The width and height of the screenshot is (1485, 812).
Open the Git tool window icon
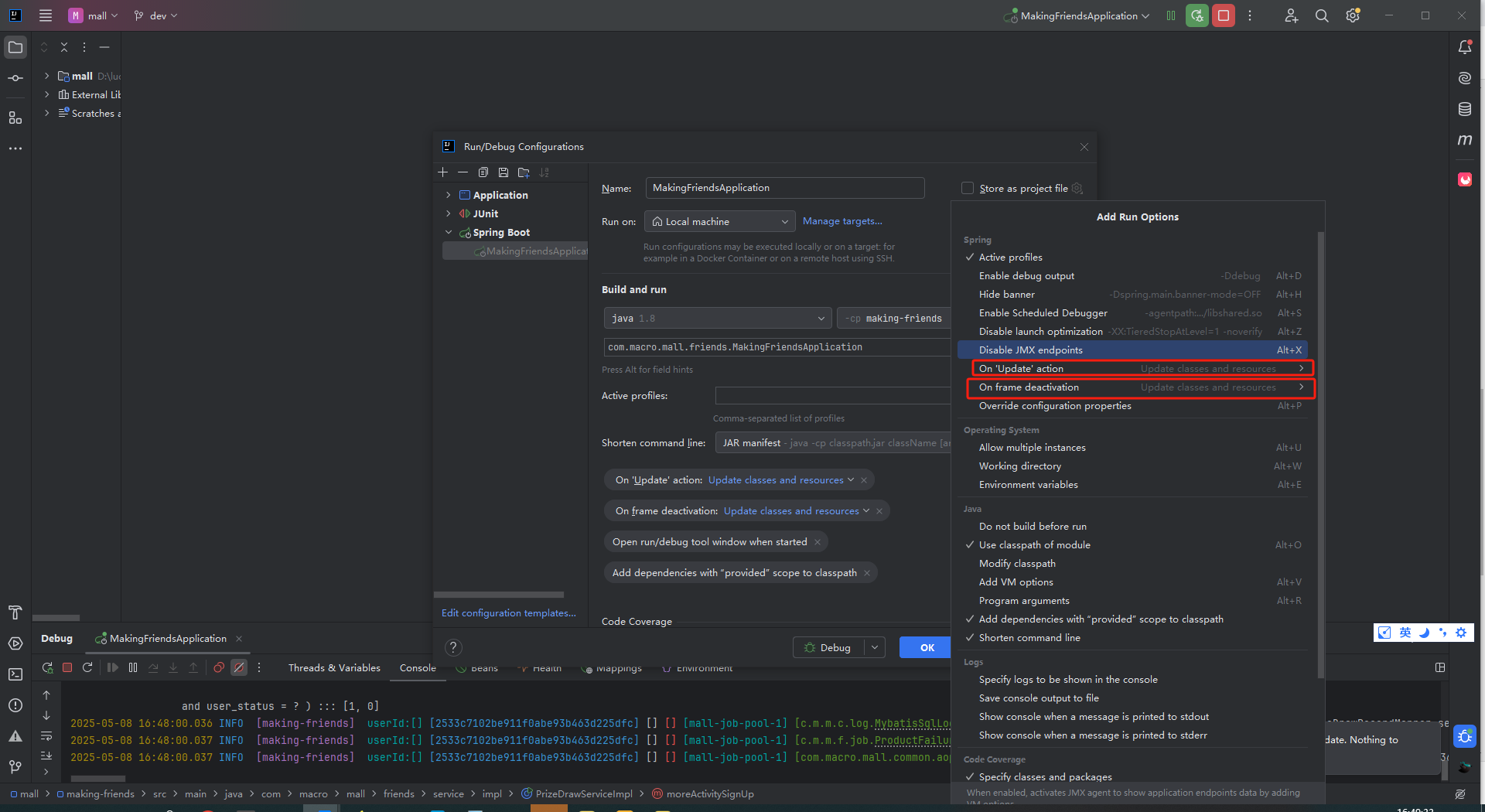pyautogui.click(x=15, y=767)
